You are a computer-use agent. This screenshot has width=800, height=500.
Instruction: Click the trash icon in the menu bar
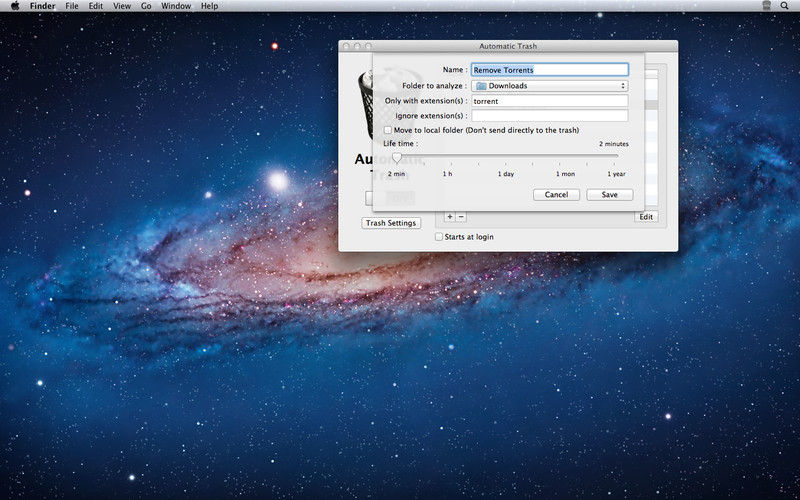766,6
